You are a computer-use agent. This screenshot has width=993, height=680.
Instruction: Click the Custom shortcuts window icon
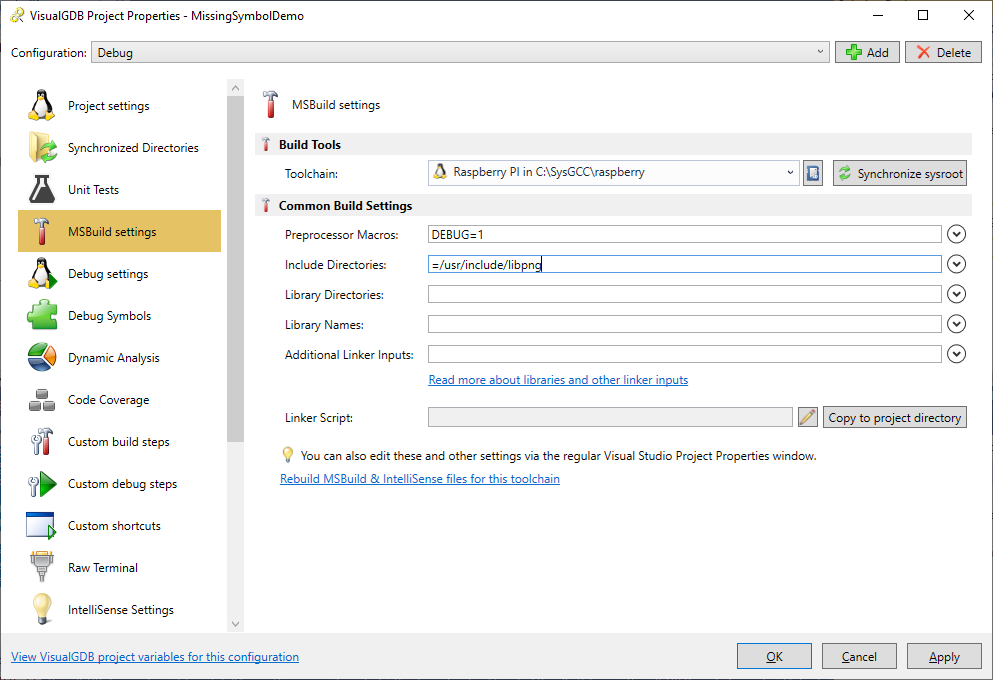(42, 526)
